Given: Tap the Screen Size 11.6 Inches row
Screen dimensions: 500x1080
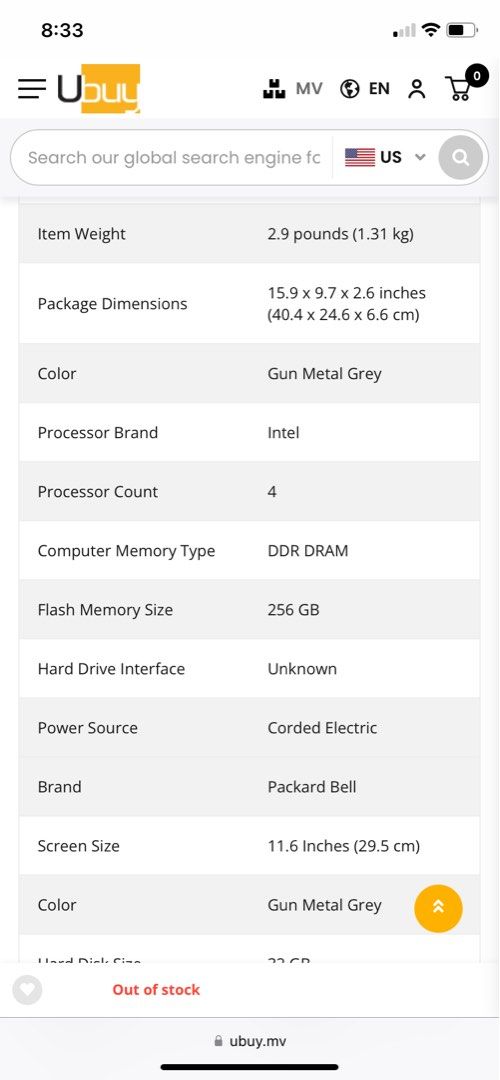Looking at the screenshot, I should click(249, 846).
